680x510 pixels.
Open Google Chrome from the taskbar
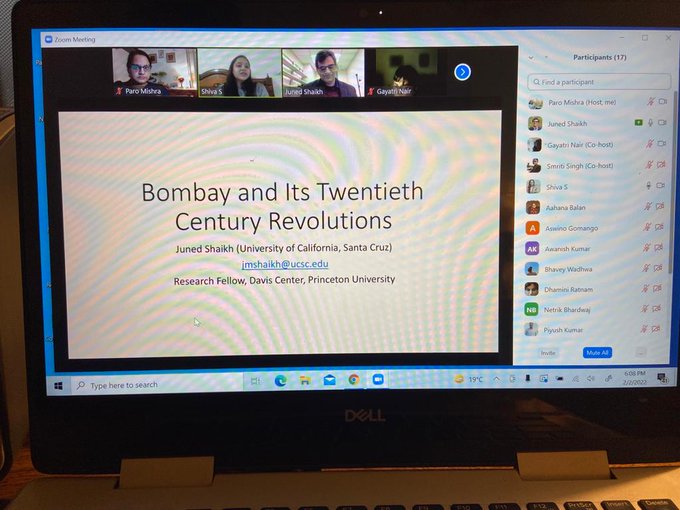(x=354, y=380)
